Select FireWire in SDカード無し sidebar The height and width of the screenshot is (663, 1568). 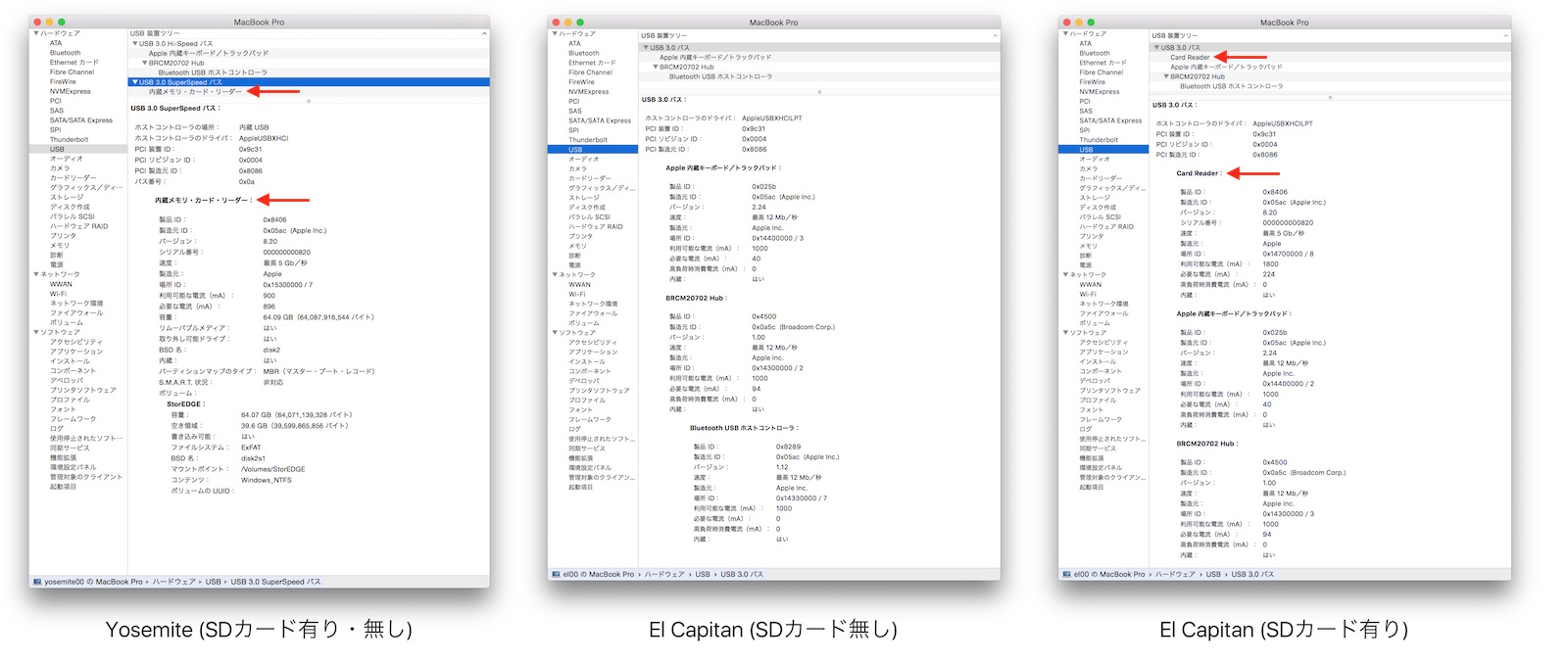581,81
